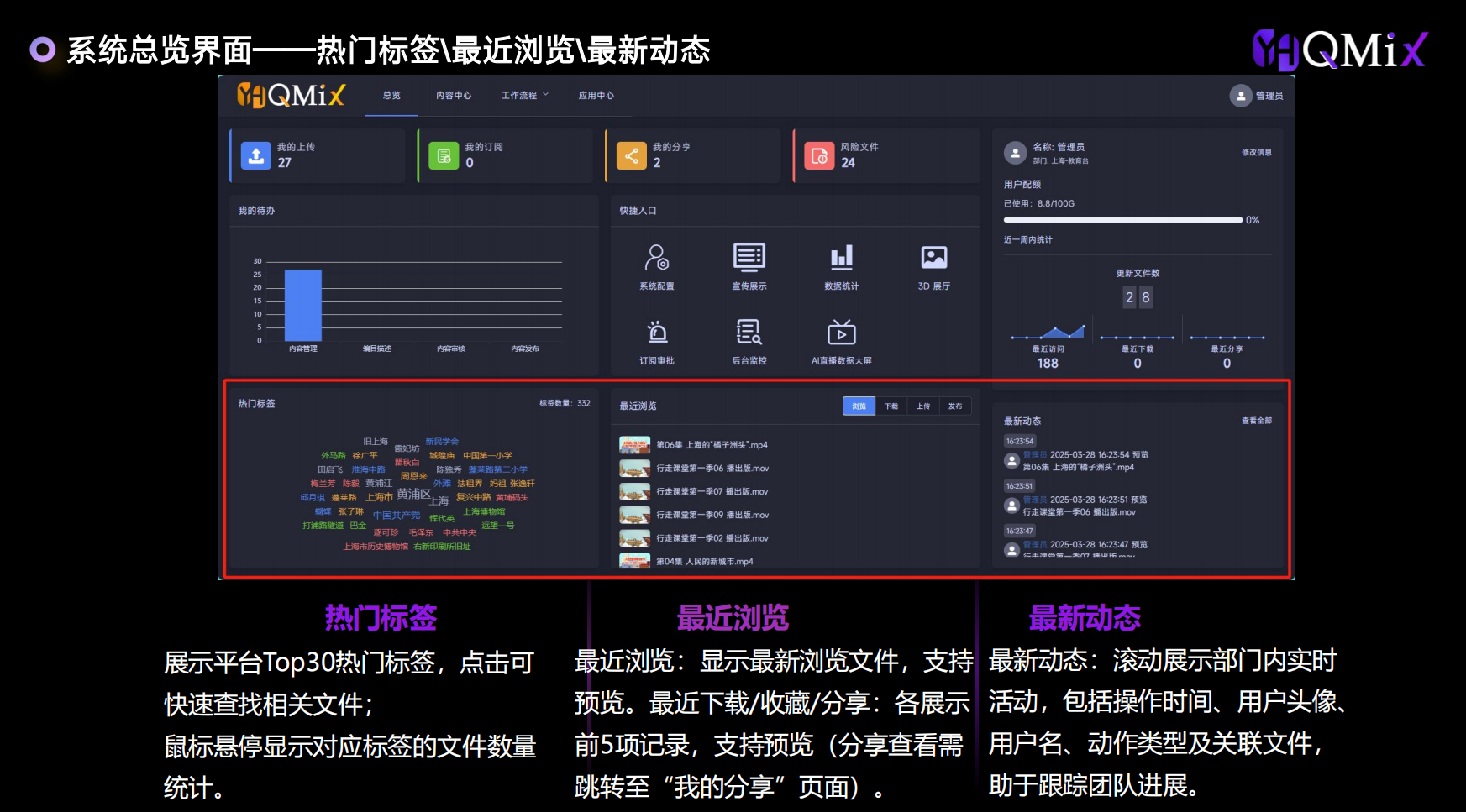Open the AI直播数据大屏 TV icon
Viewport: 1466px width, 812px height.
click(x=842, y=332)
